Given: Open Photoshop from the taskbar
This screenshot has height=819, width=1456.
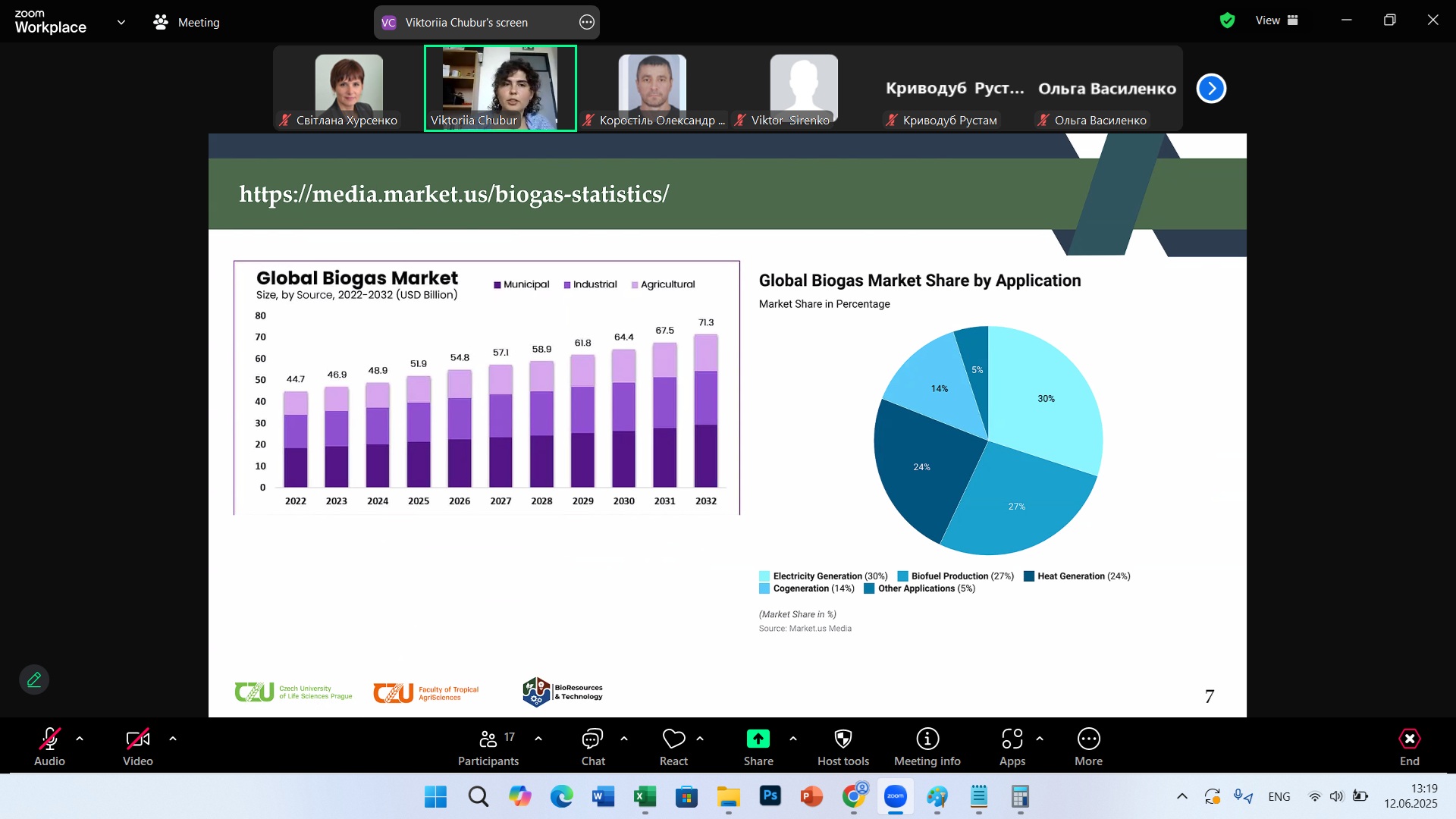Looking at the screenshot, I should (770, 796).
